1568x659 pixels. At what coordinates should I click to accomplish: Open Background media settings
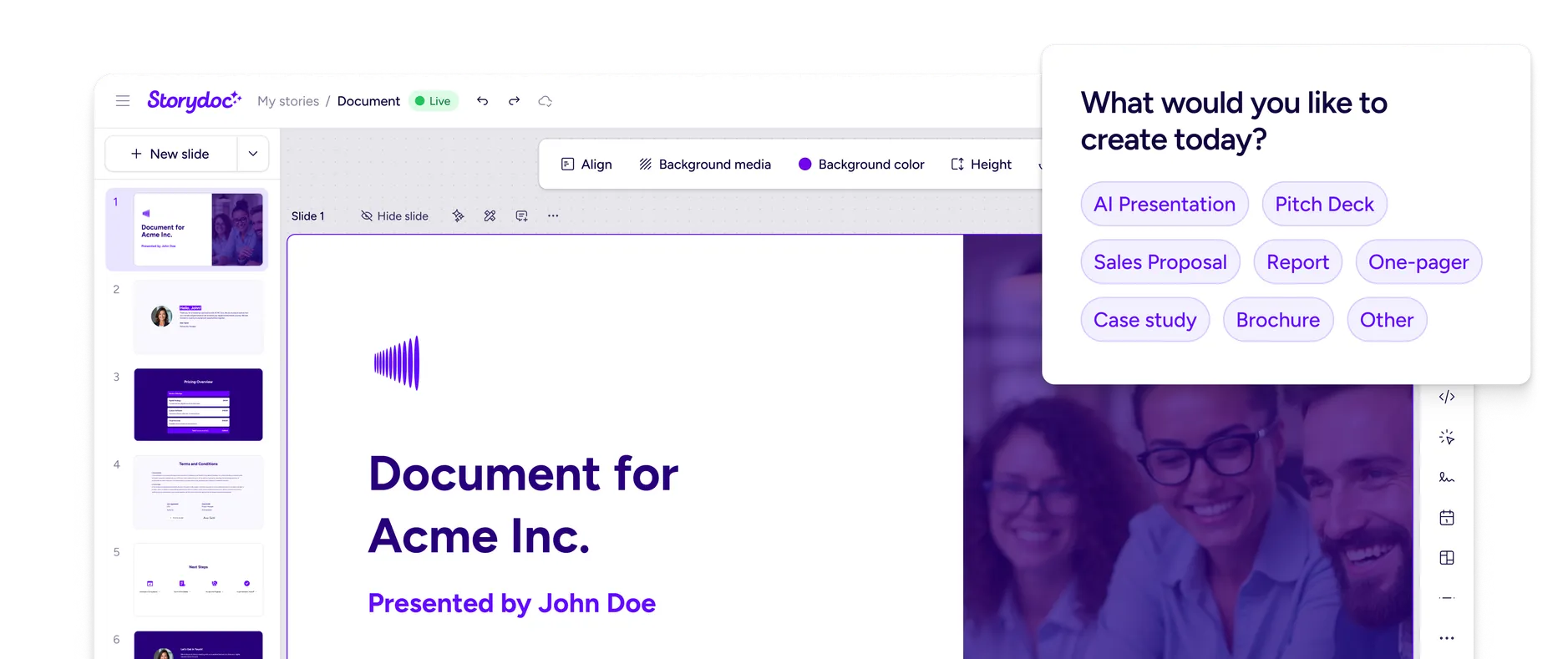pos(705,165)
